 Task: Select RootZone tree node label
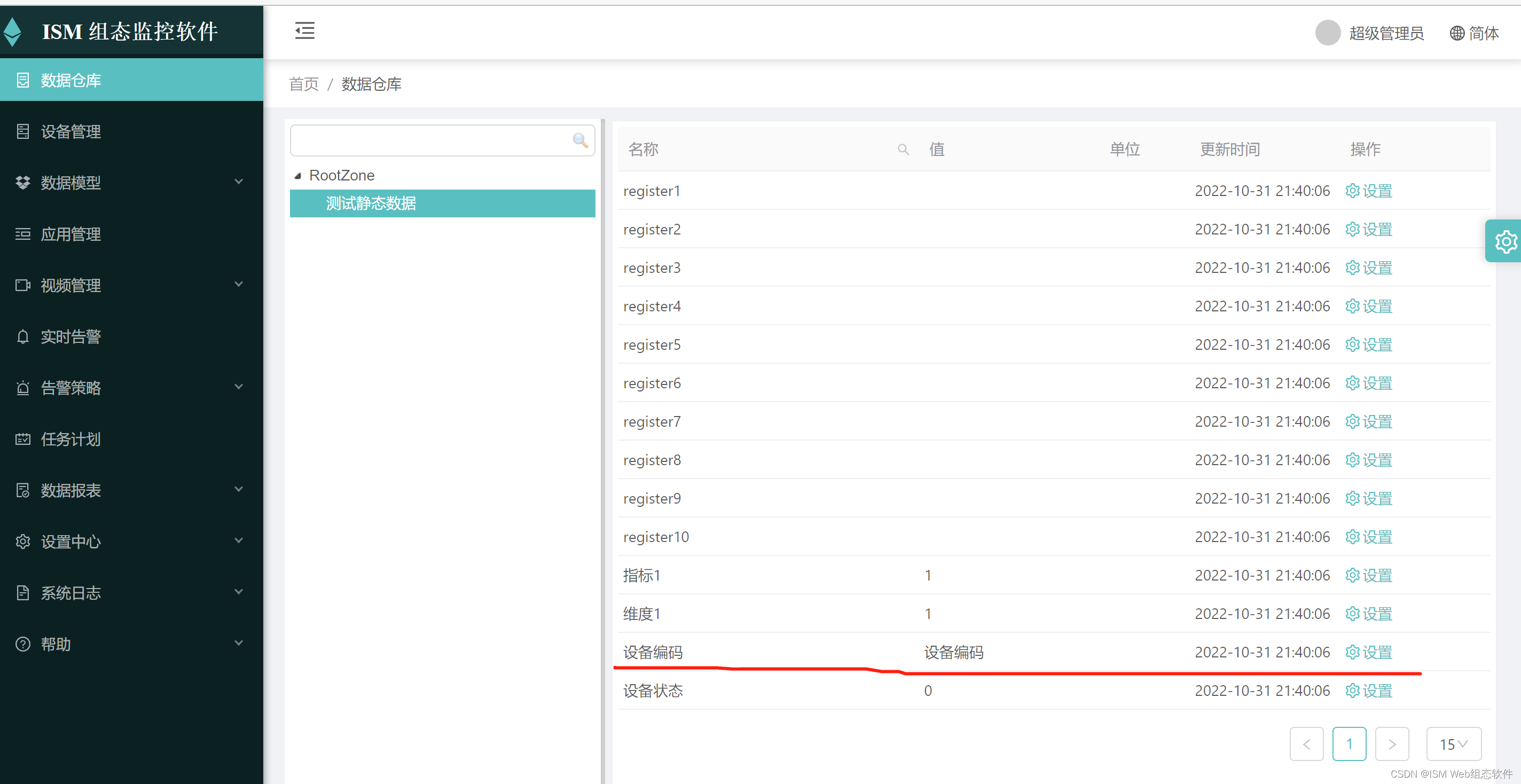click(342, 175)
